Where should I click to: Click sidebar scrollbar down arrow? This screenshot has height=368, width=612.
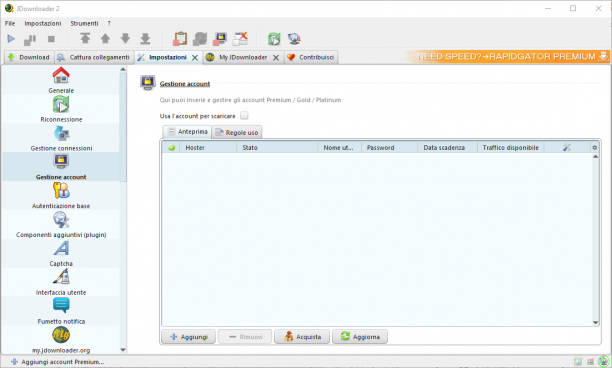(x=123, y=350)
